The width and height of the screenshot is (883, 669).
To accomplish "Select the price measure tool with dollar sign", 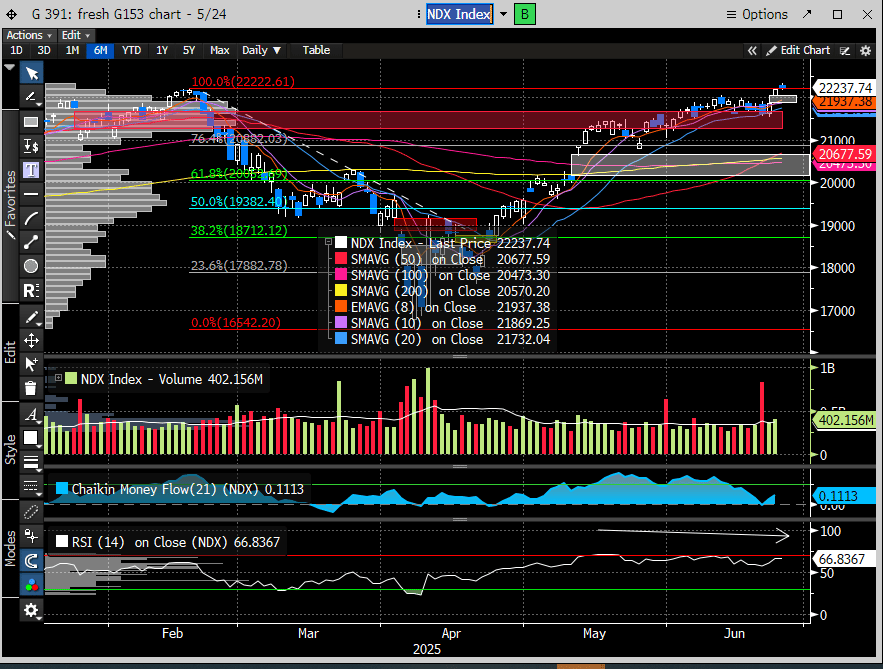I will tap(31, 146).
